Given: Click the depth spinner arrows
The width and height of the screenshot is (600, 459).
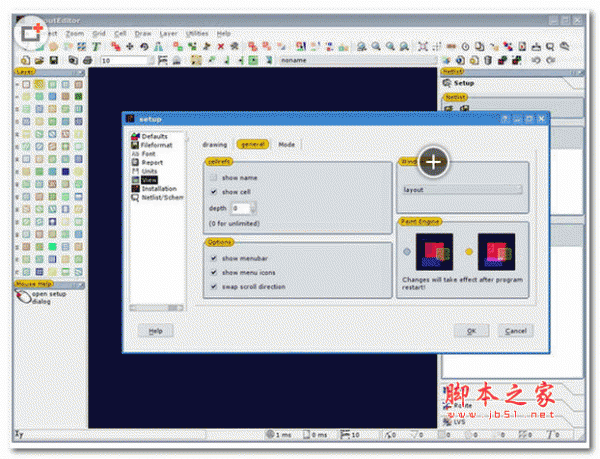Looking at the screenshot, I should click(x=252, y=208).
